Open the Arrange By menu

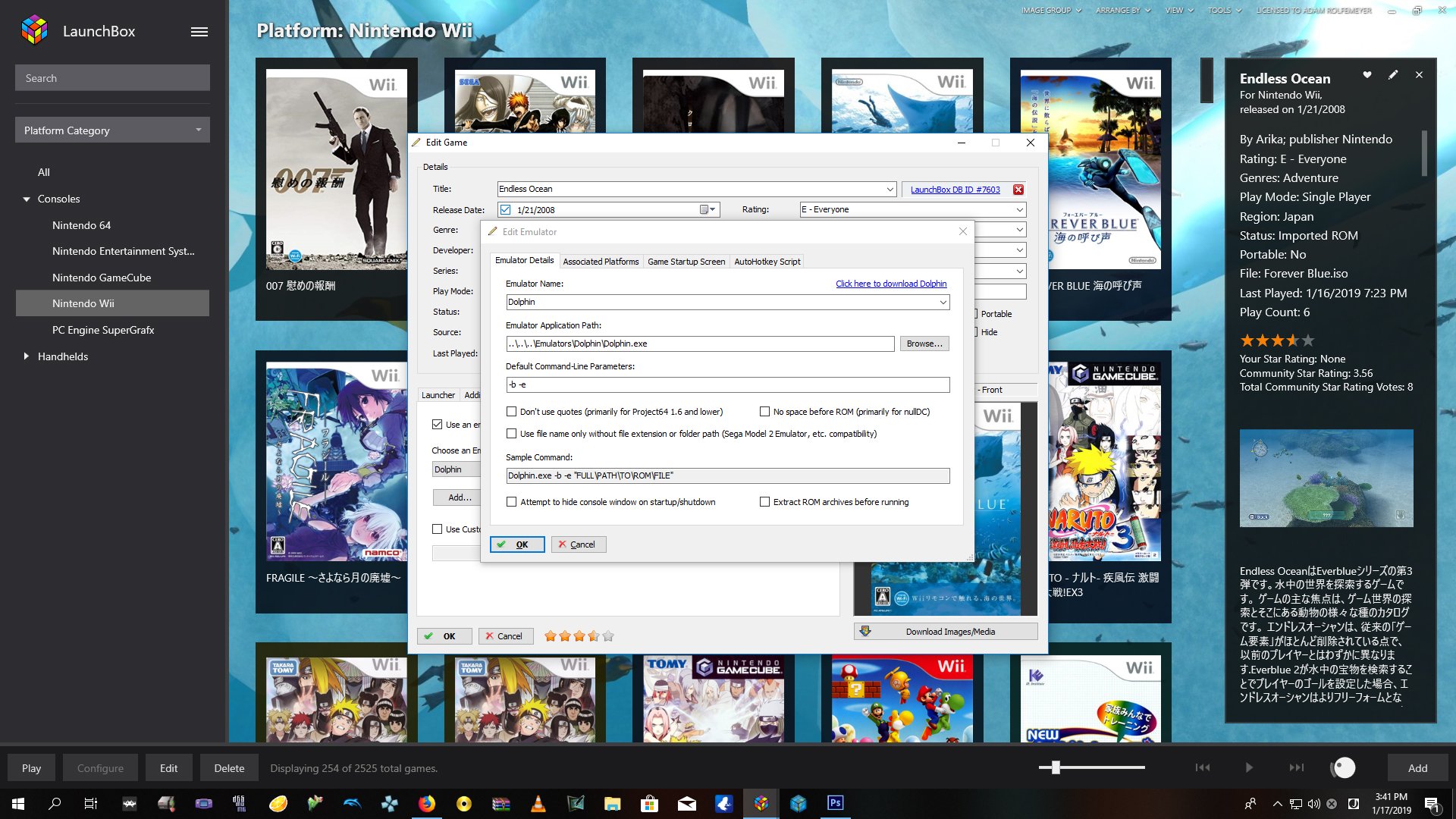coord(1123,11)
